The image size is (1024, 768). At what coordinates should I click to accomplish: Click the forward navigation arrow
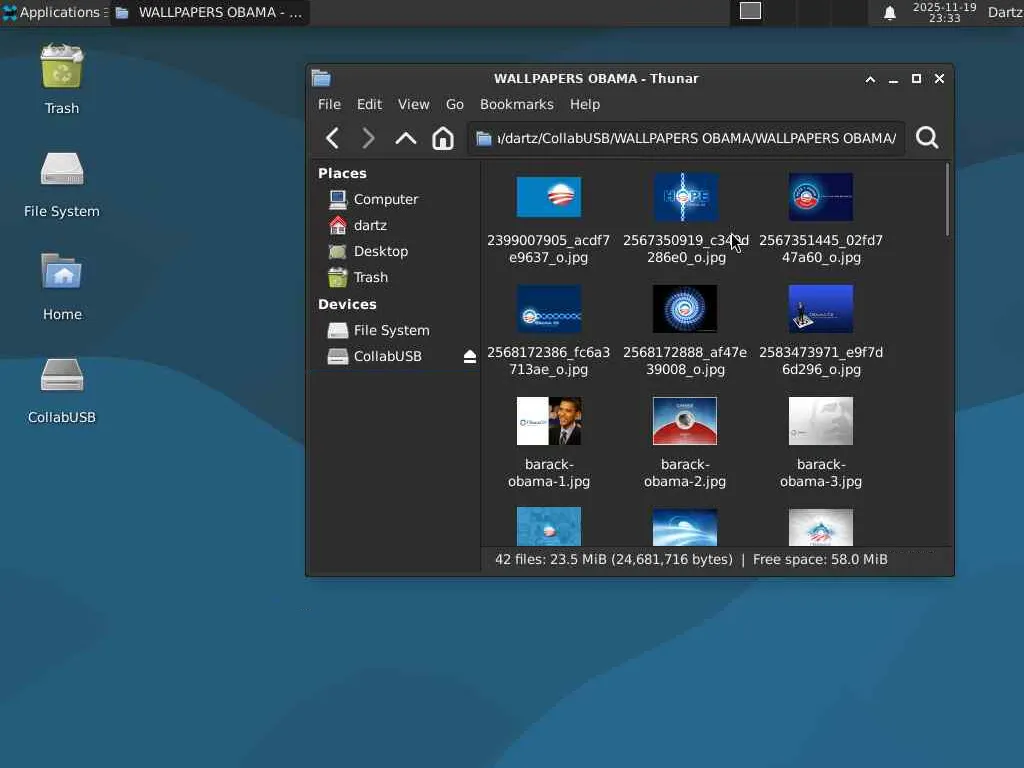point(368,138)
